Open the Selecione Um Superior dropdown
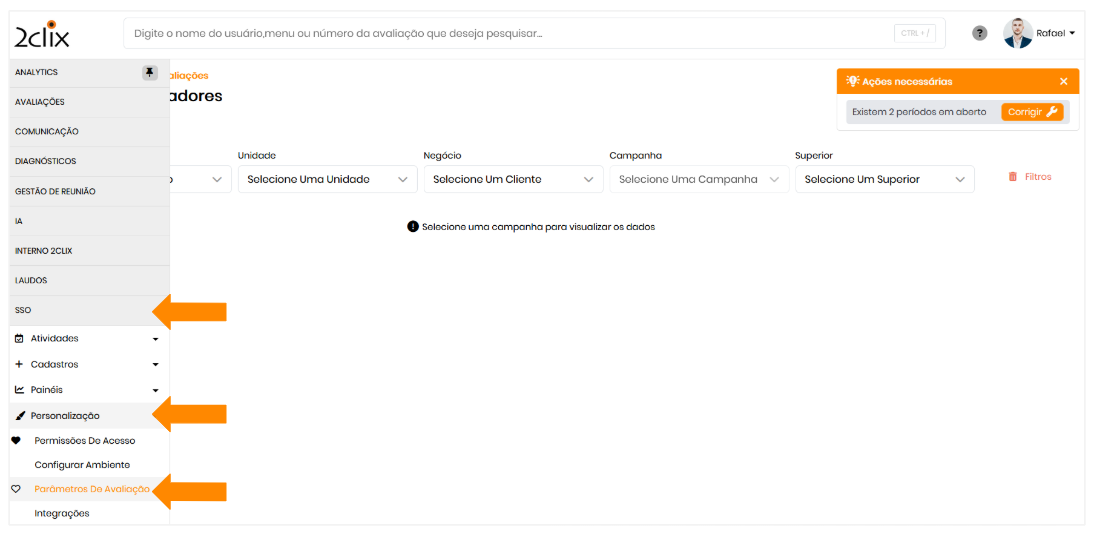 tap(884, 179)
